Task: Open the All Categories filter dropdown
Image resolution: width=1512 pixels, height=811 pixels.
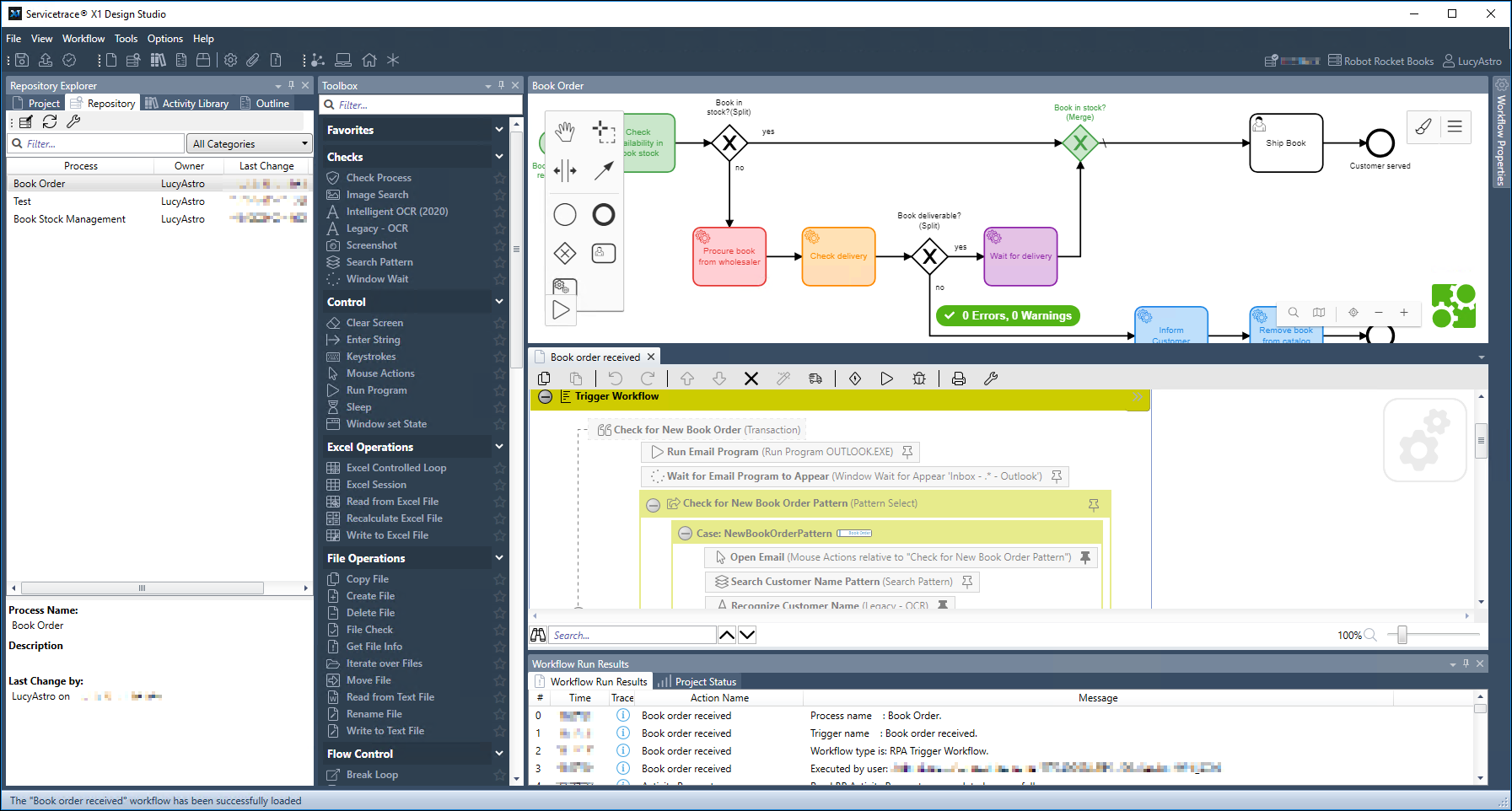Action: coord(249,143)
